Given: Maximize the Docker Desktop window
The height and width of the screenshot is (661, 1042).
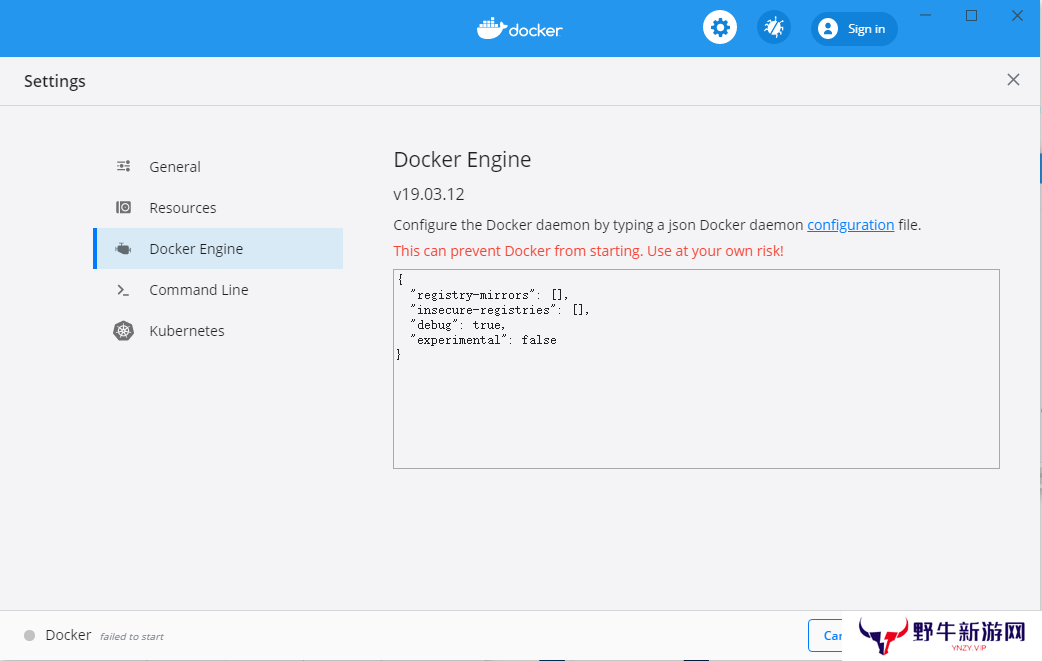Looking at the screenshot, I should (x=971, y=15).
